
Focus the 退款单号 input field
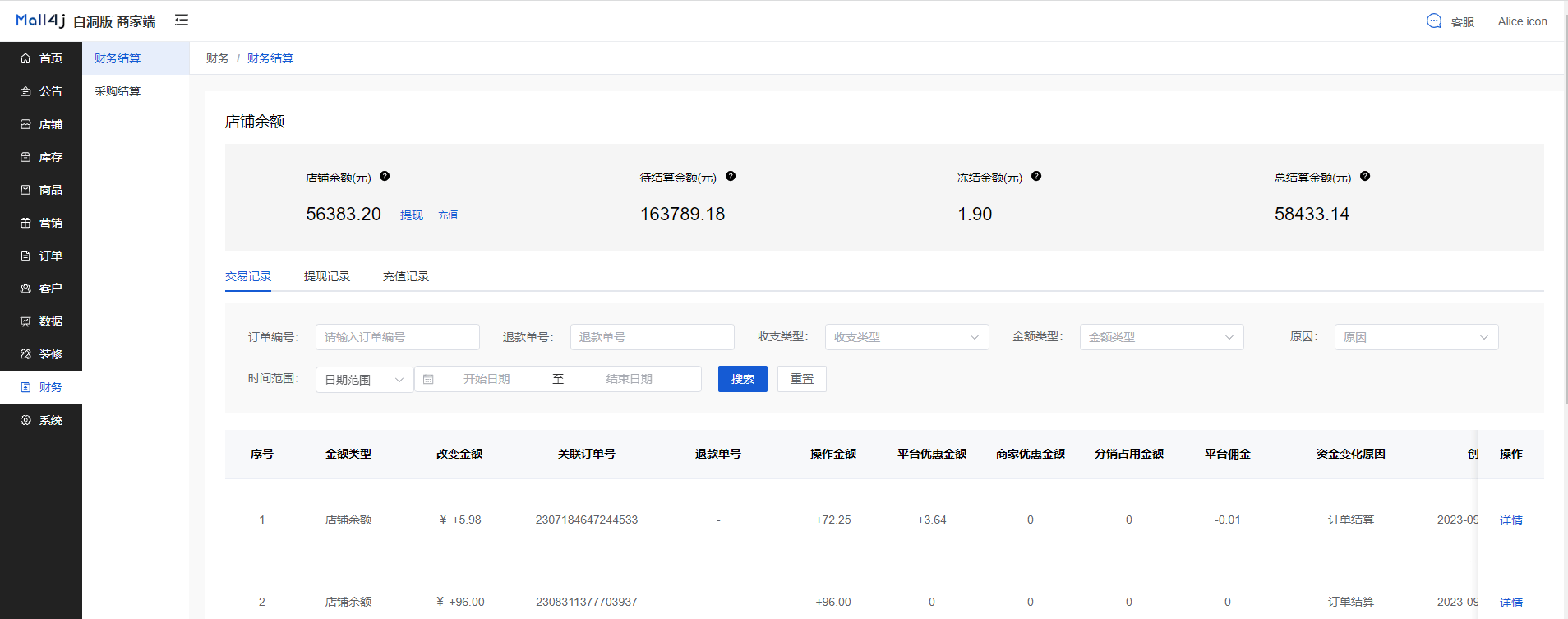pyautogui.click(x=653, y=337)
